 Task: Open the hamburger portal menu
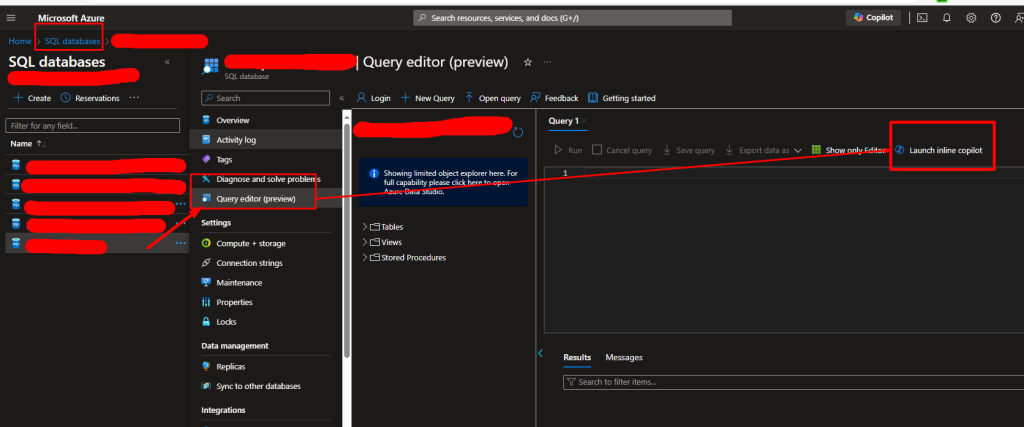(x=12, y=18)
